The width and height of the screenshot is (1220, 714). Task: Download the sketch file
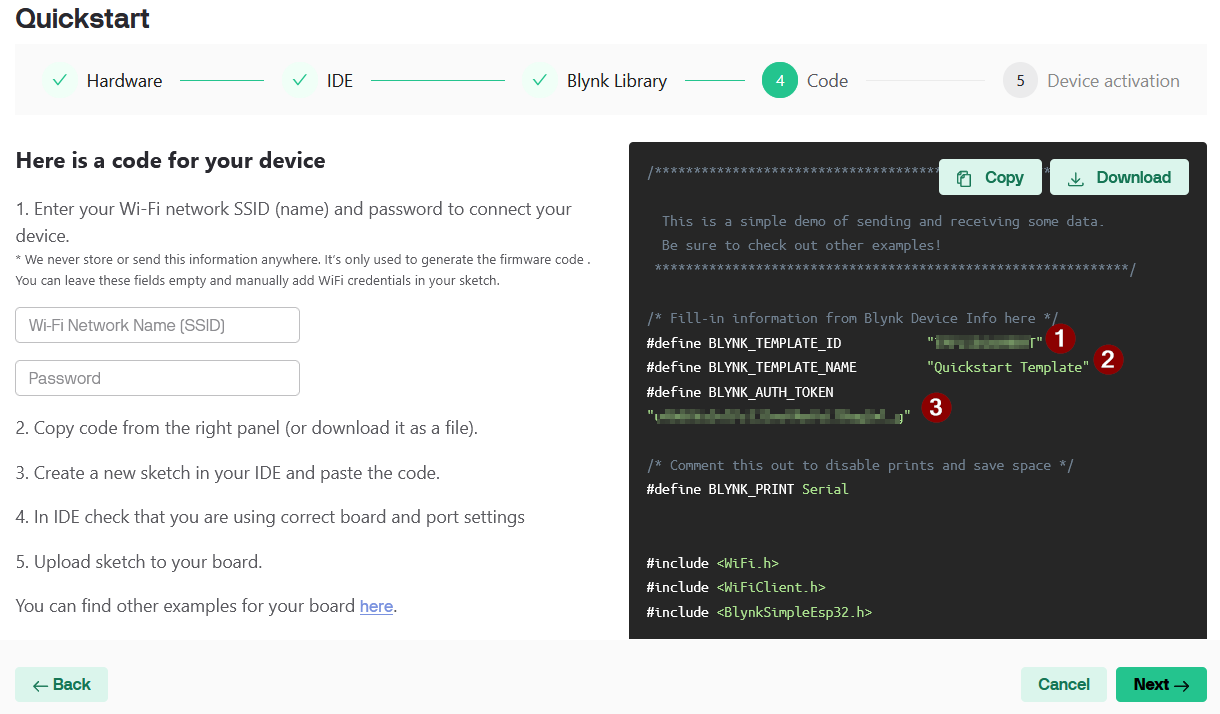(x=1119, y=178)
